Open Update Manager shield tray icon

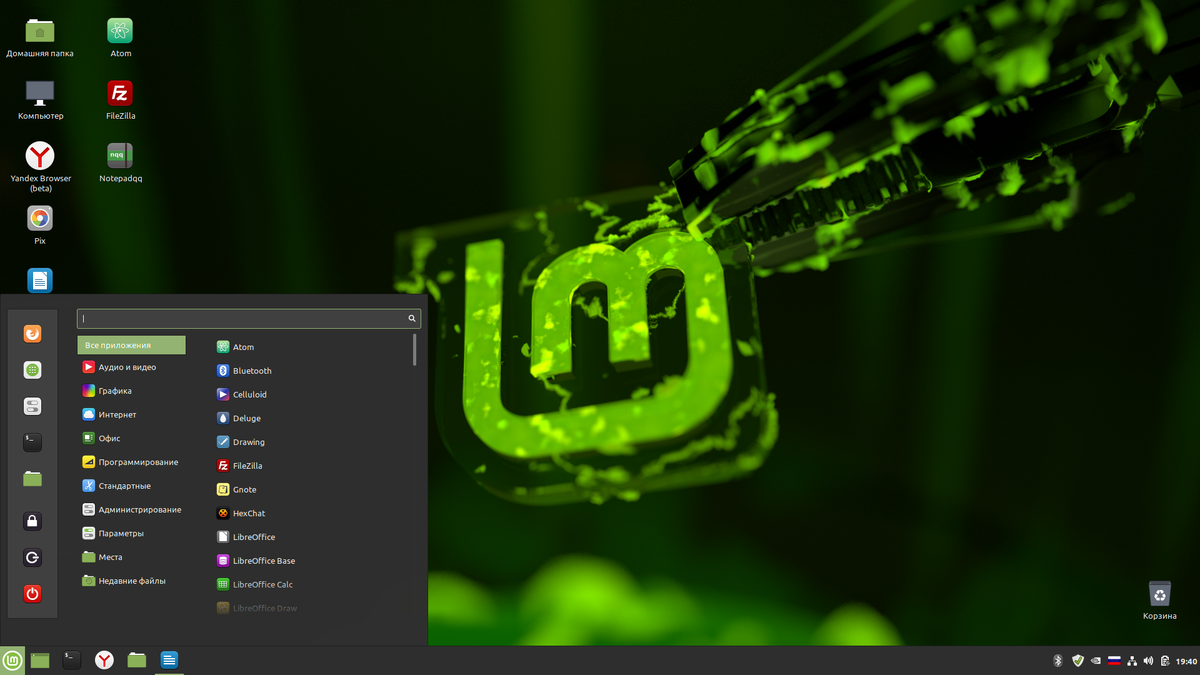tap(1078, 661)
